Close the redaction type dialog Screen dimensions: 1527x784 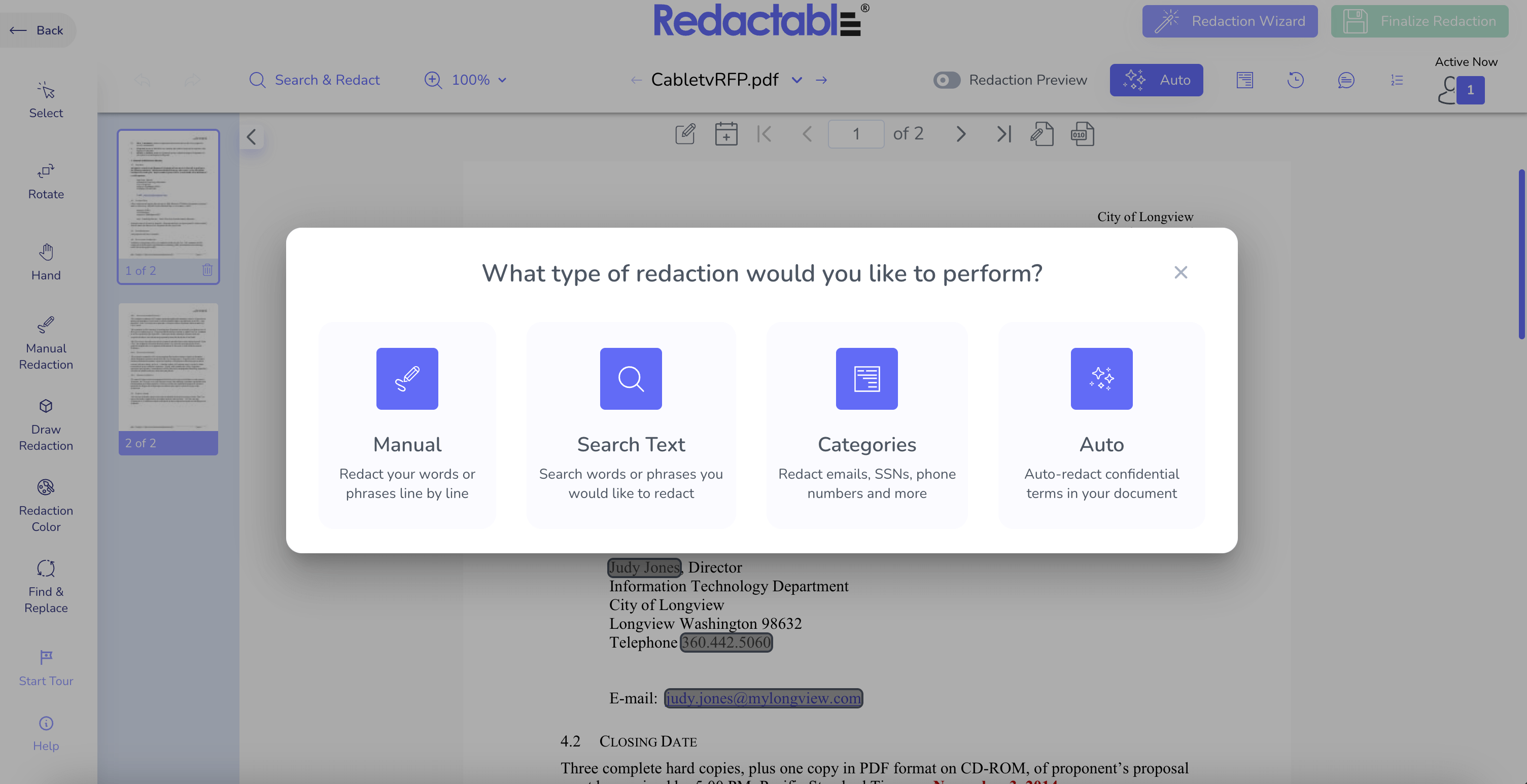pos(1181,272)
